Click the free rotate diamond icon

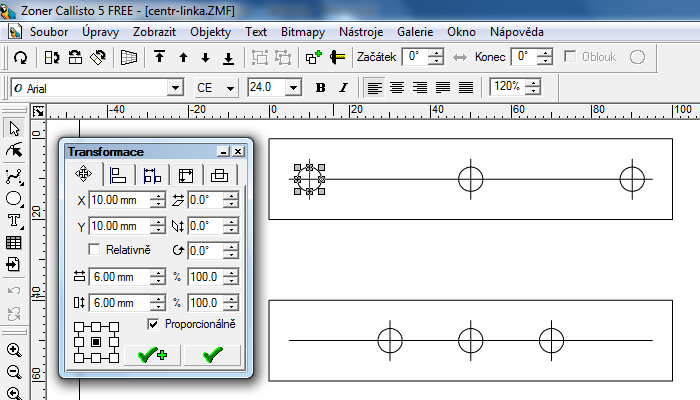[x=98, y=58]
